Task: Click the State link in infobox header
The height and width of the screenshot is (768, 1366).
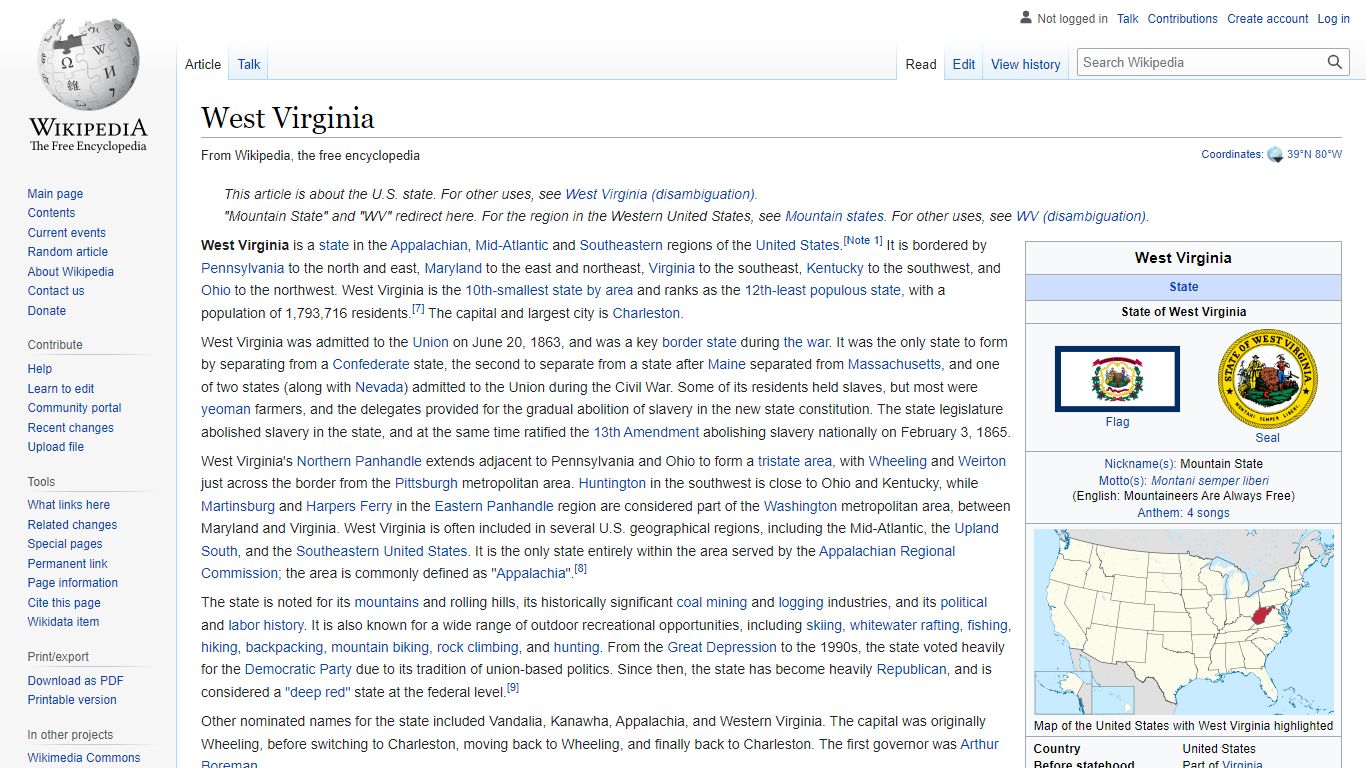Action: pos(1183,287)
